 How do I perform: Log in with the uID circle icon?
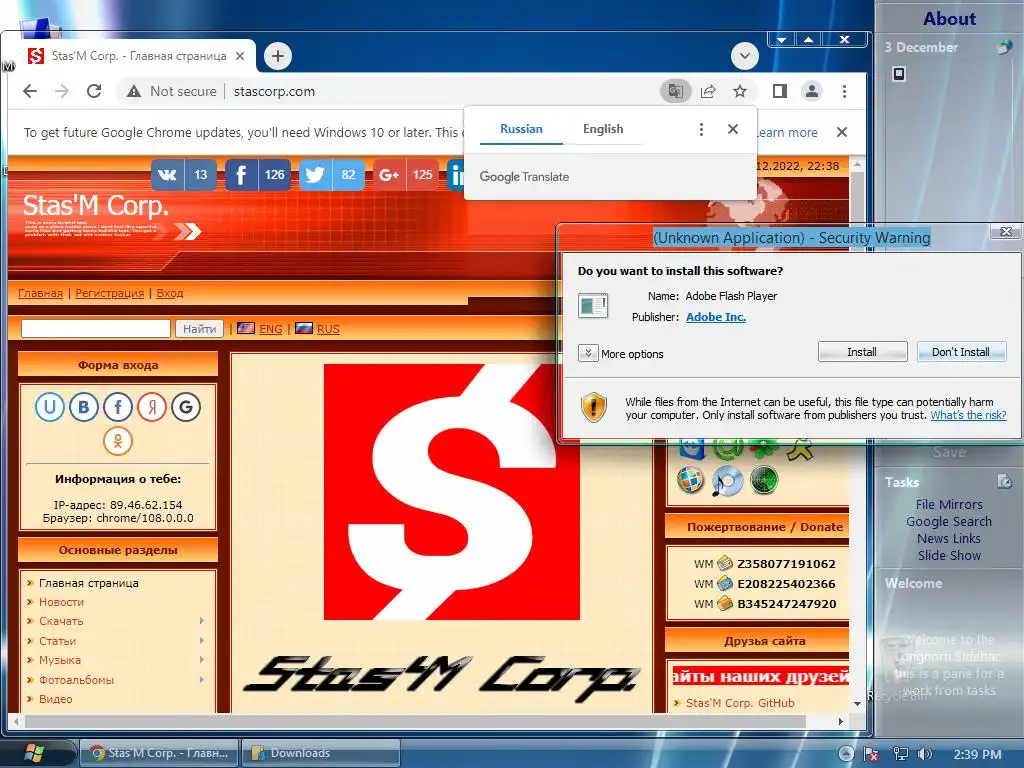point(50,407)
